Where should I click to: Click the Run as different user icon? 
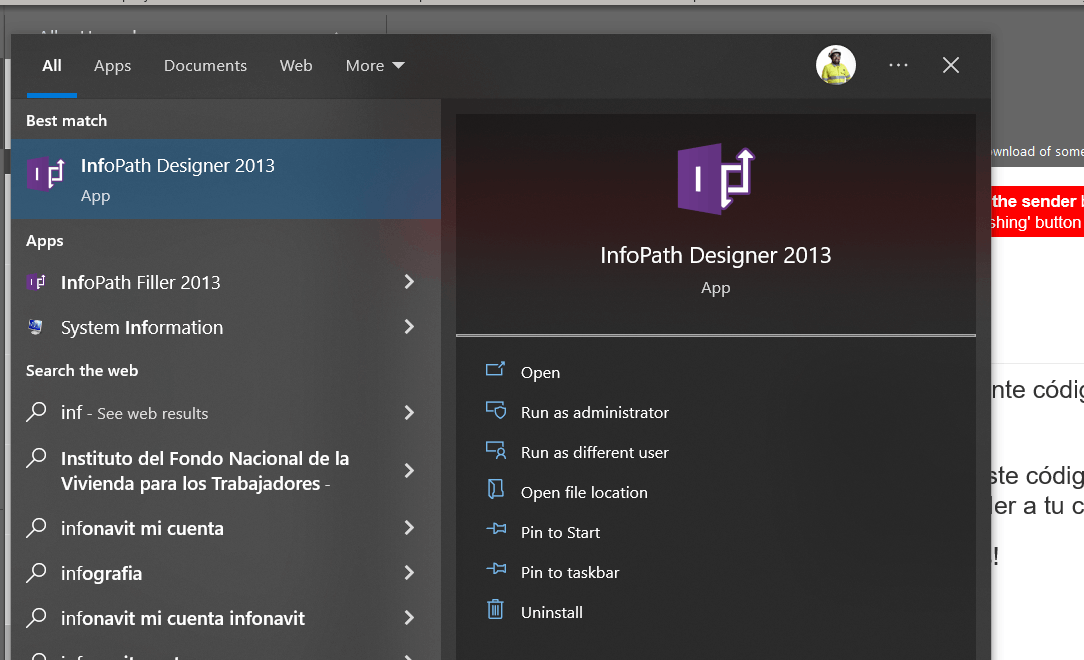tap(496, 451)
